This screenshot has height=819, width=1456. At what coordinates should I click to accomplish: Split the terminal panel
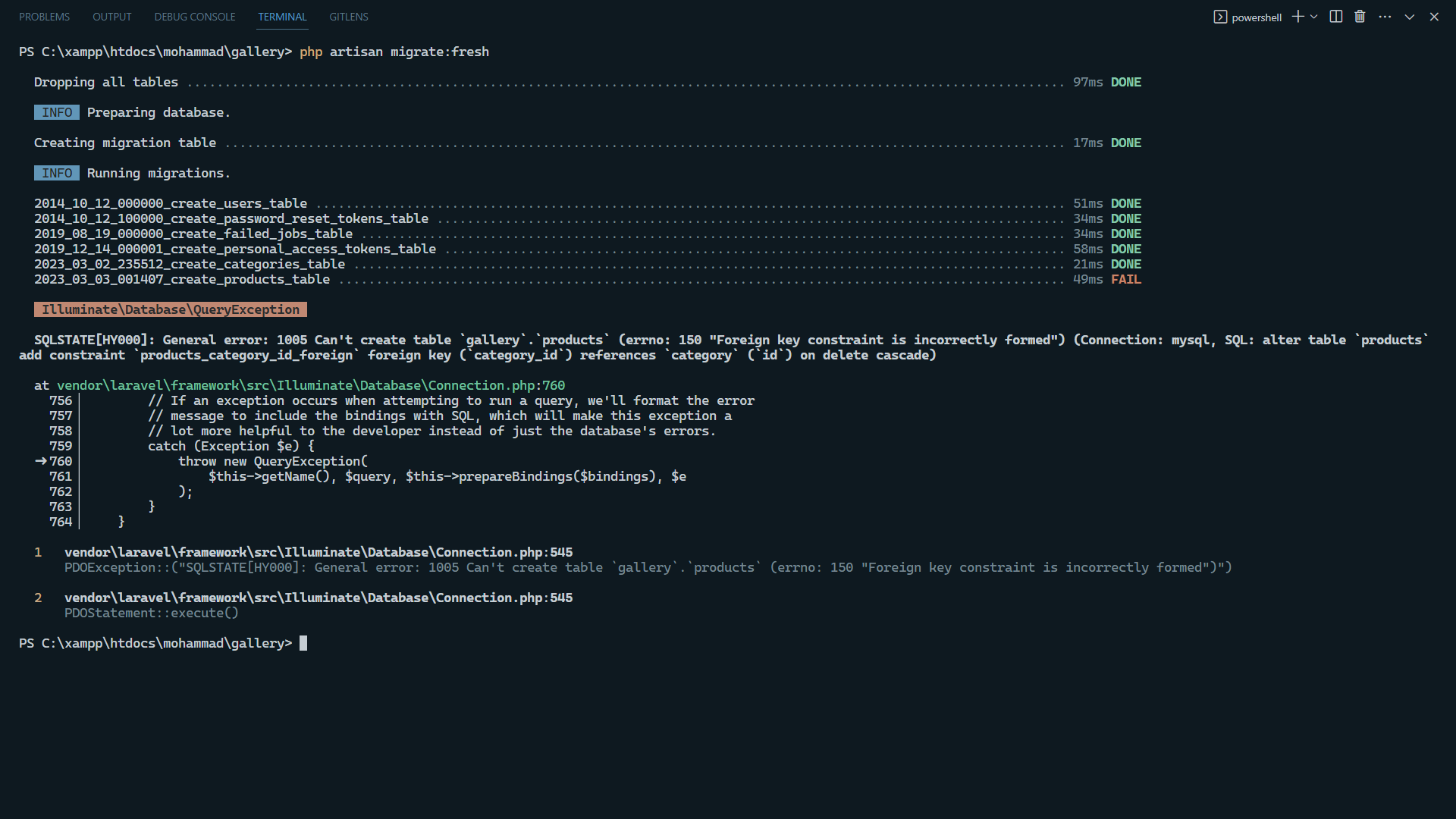pyautogui.click(x=1336, y=17)
